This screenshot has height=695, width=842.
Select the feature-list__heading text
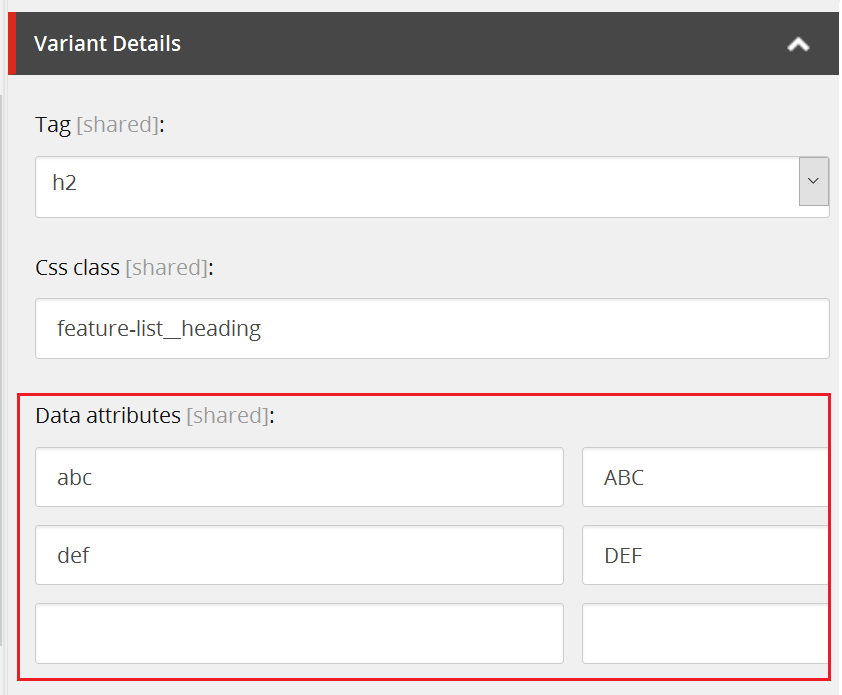point(160,328)
